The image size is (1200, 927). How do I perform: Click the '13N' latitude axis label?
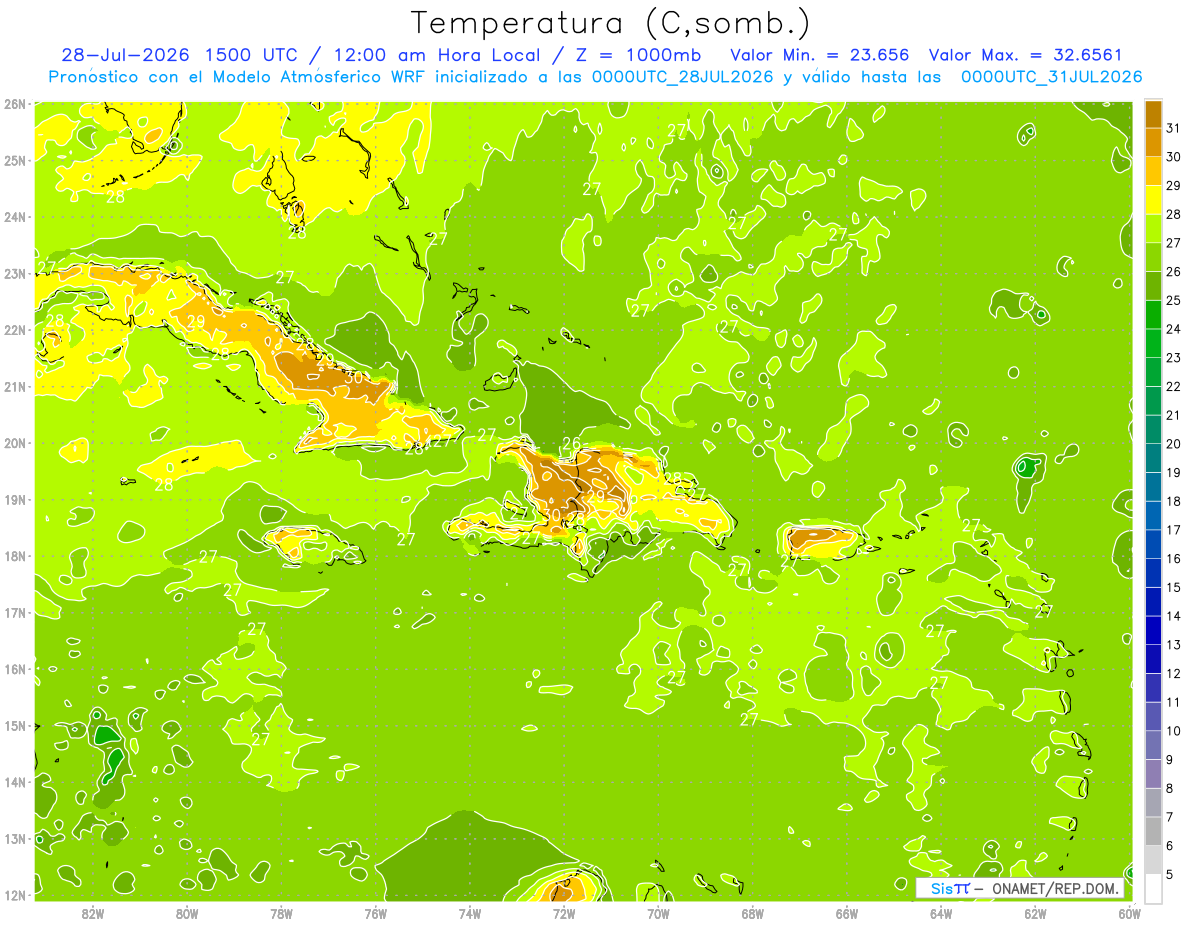point(14,838)
